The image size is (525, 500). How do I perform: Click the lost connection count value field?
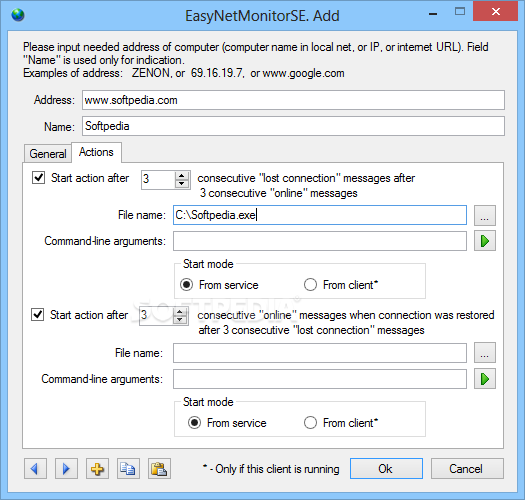pos(158,179)
